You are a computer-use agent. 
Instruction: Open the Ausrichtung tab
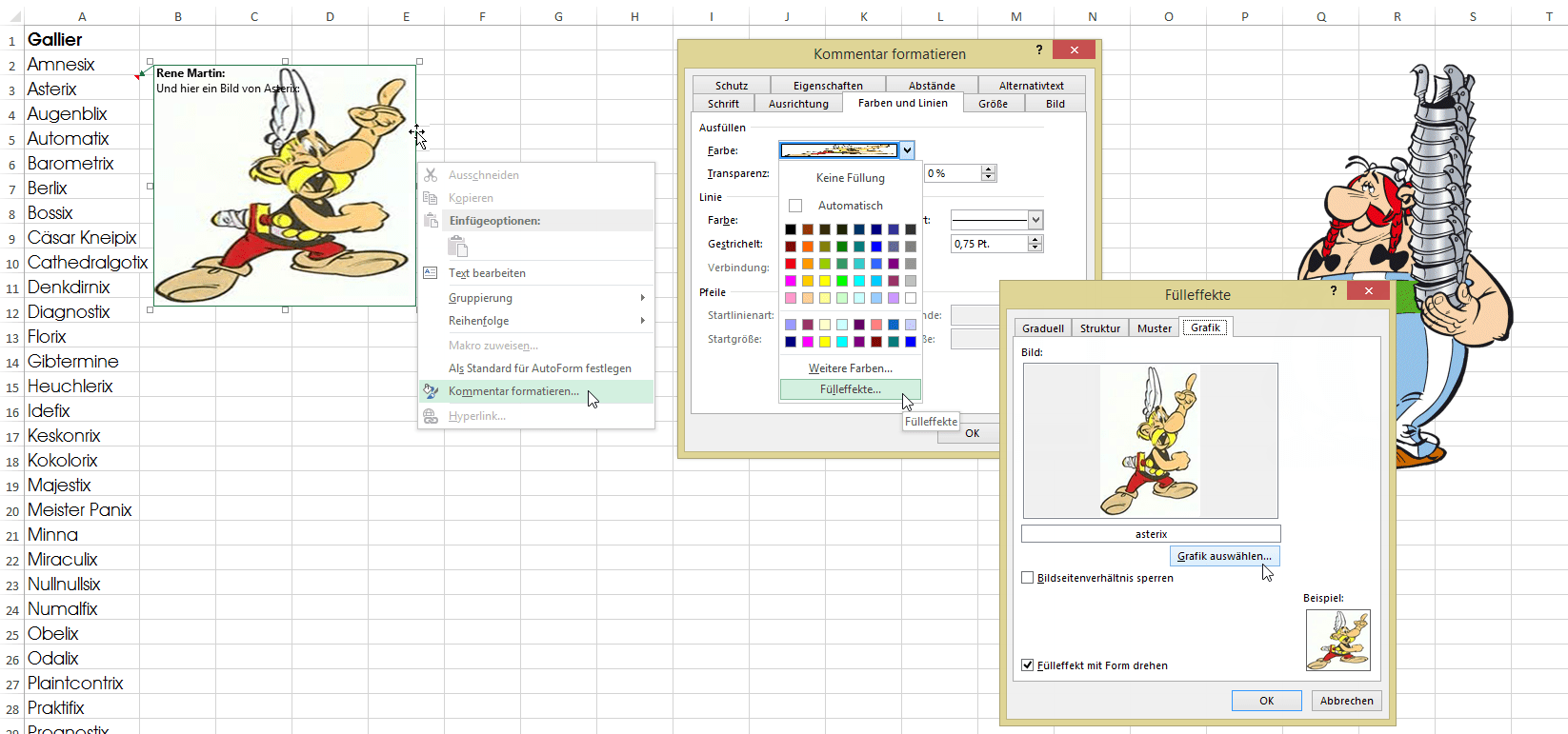798,104
